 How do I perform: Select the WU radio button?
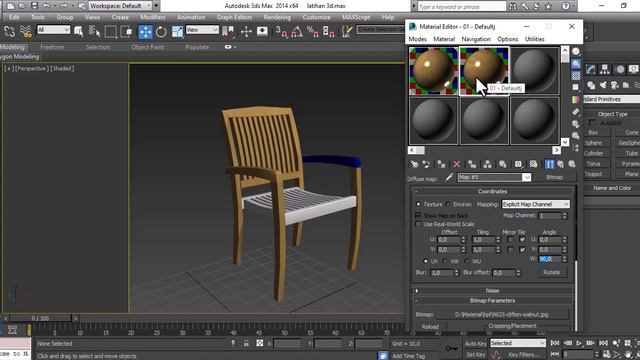tap(467, 261)
